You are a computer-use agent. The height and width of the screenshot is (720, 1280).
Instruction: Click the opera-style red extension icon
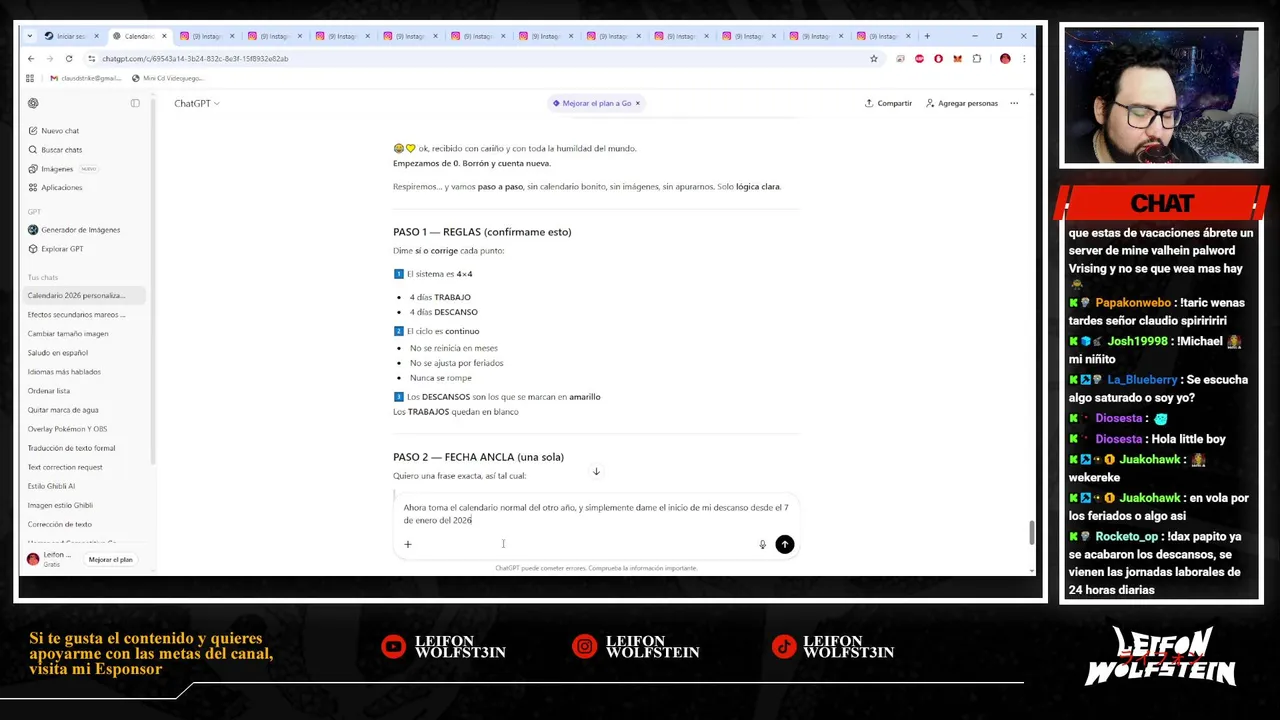[x=938, y=59]
